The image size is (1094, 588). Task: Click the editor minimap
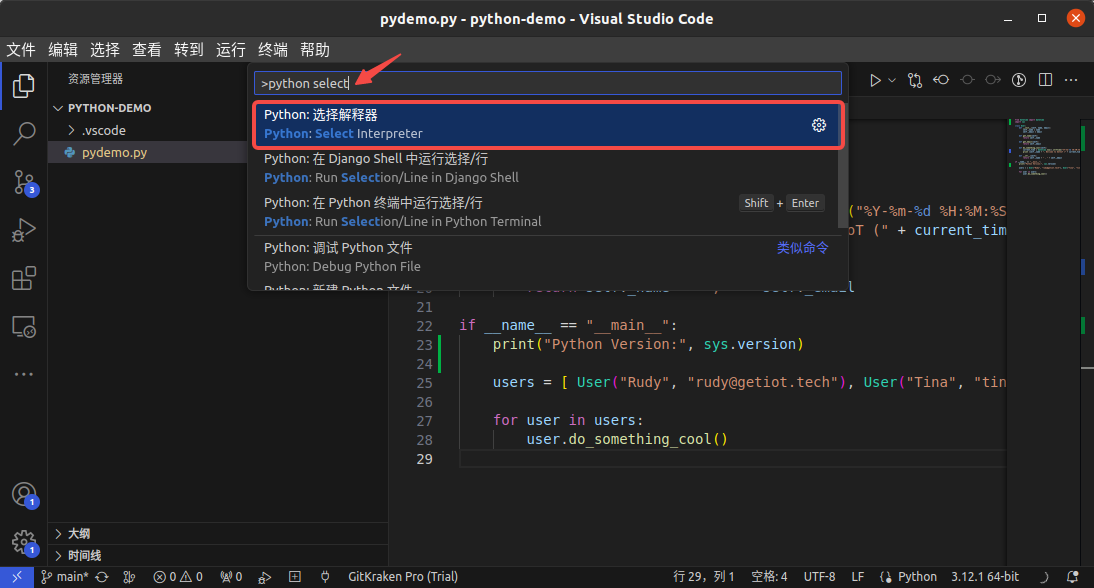[1040, 150]
